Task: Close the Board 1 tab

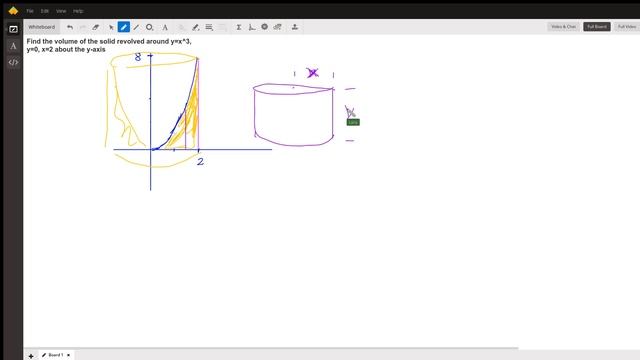Action: click(69, 355)
